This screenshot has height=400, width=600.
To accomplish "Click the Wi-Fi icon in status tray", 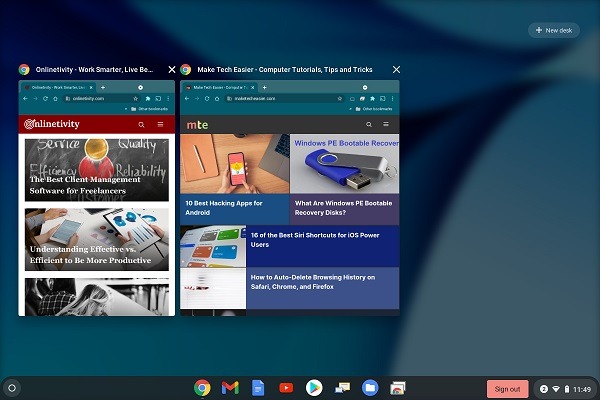I will coord(556,389).
